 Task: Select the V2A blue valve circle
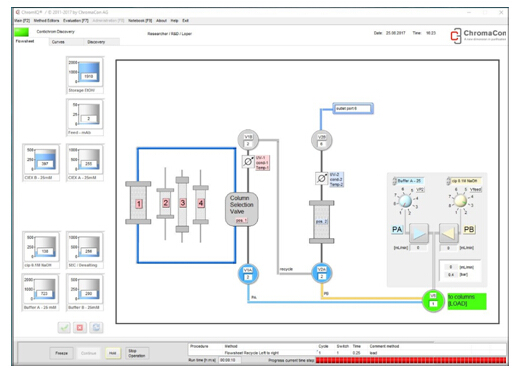point(321,273)
